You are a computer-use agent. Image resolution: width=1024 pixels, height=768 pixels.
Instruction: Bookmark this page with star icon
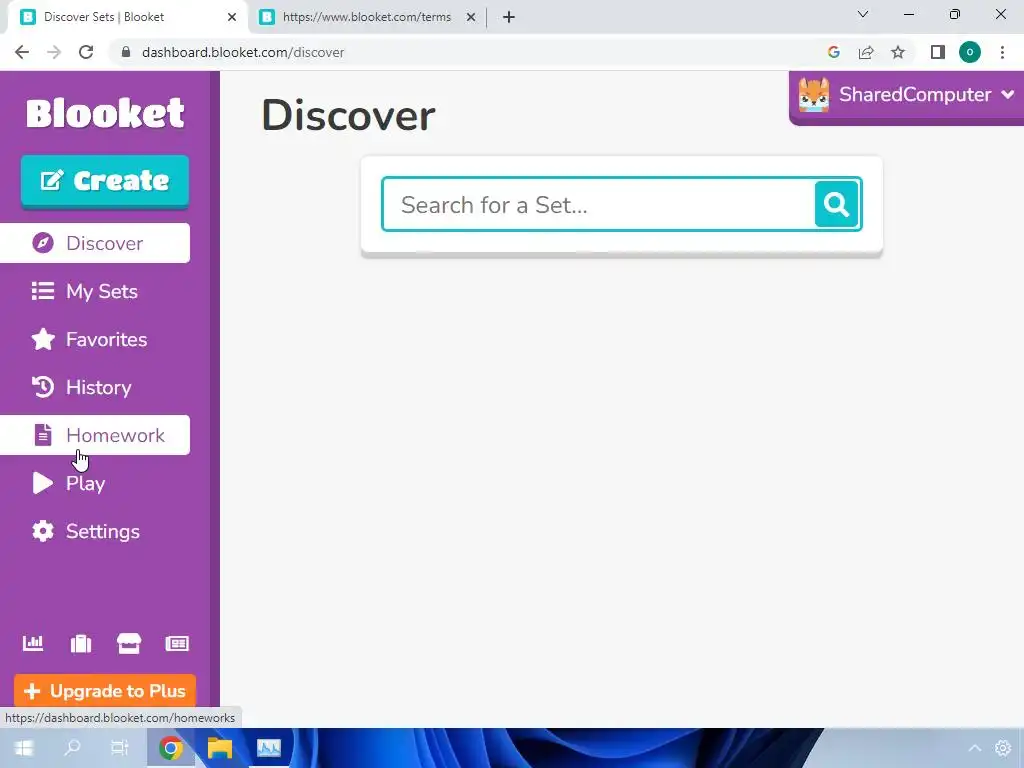[x=898, y=52]
